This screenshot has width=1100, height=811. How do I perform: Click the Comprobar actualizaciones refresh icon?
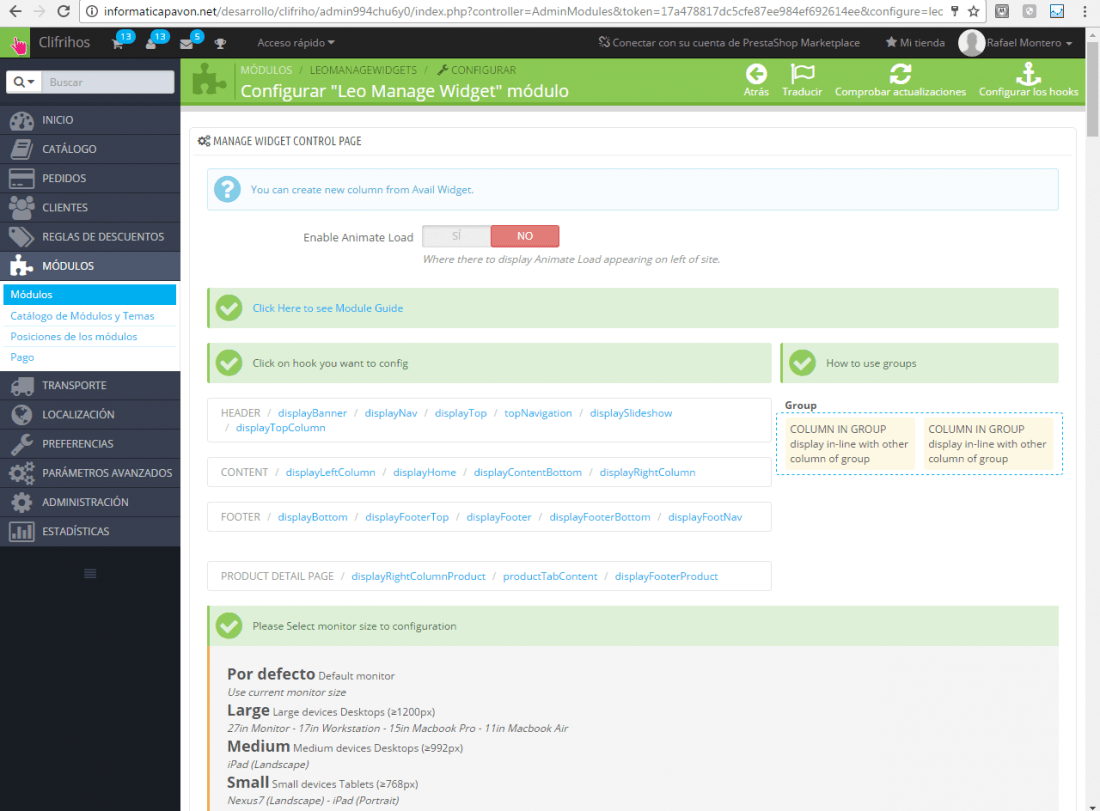point(900,74)
